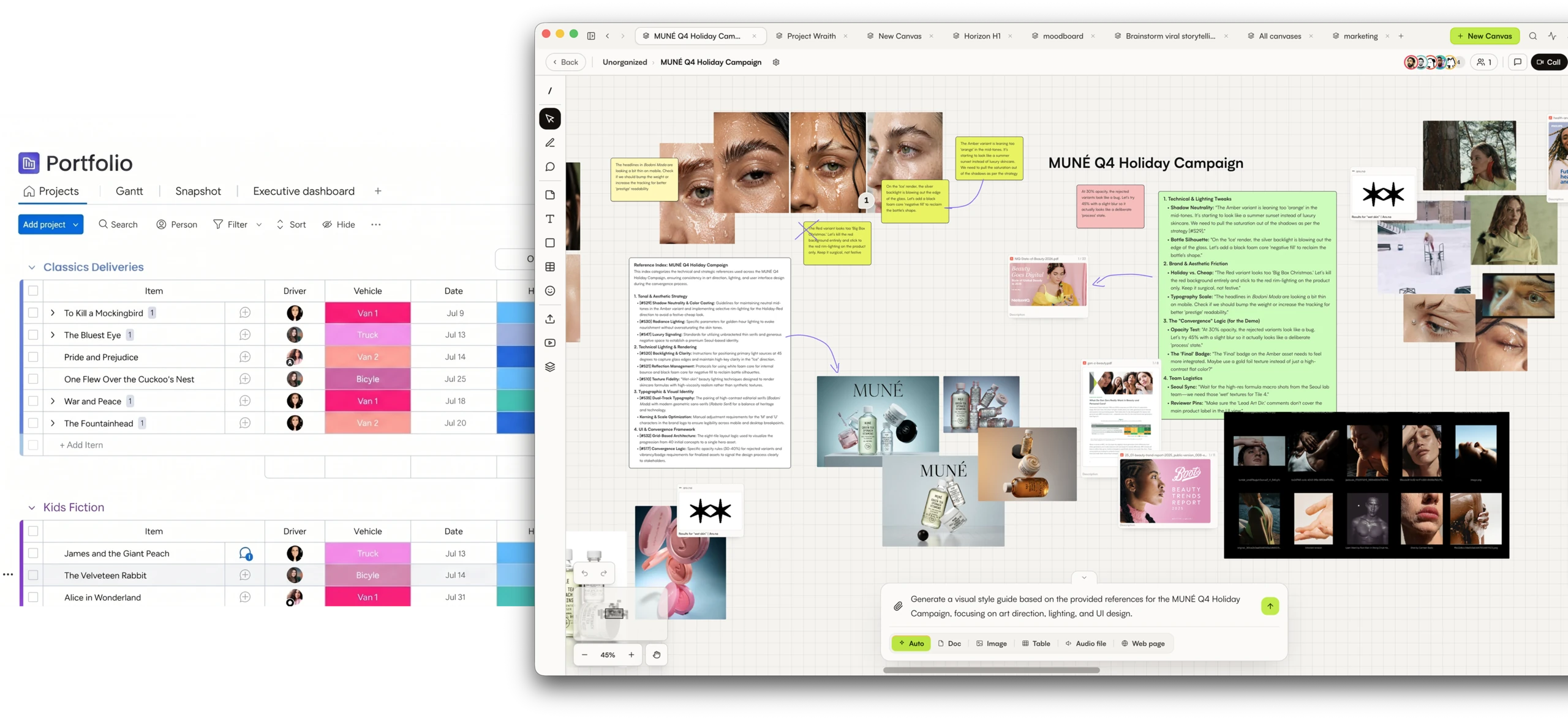Select all items in Classics Deliveries header checkbox
This screenshot has height=720, width=1568.
tap(33, 291)
